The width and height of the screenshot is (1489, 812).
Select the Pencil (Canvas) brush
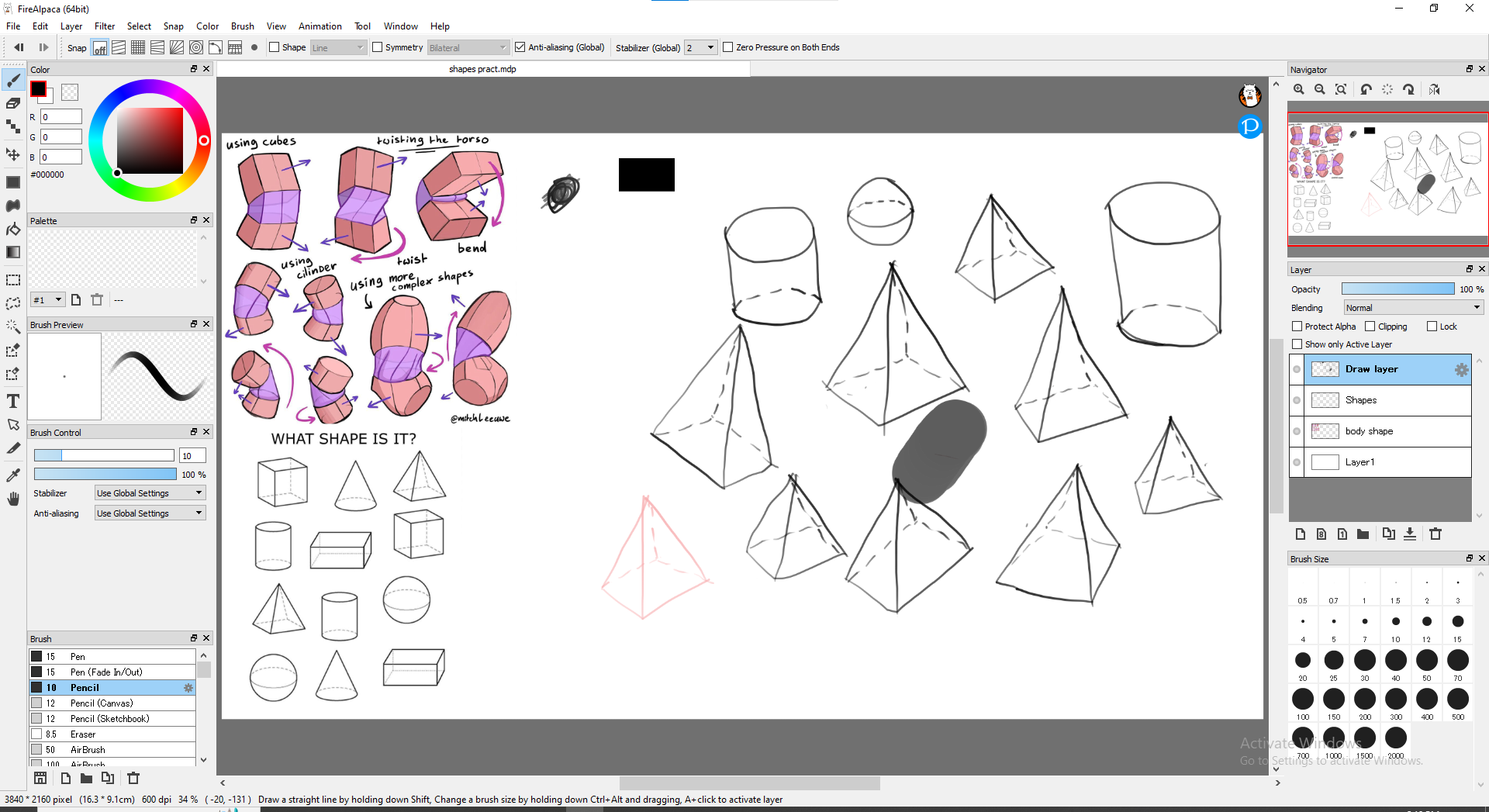(112, 703)
